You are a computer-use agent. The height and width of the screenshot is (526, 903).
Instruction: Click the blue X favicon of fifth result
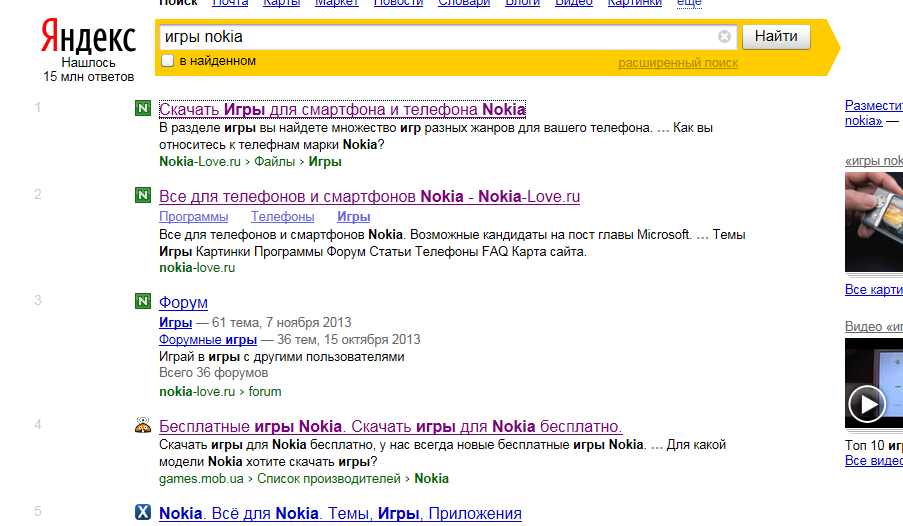pyautogui.click(x=143, y=513)
